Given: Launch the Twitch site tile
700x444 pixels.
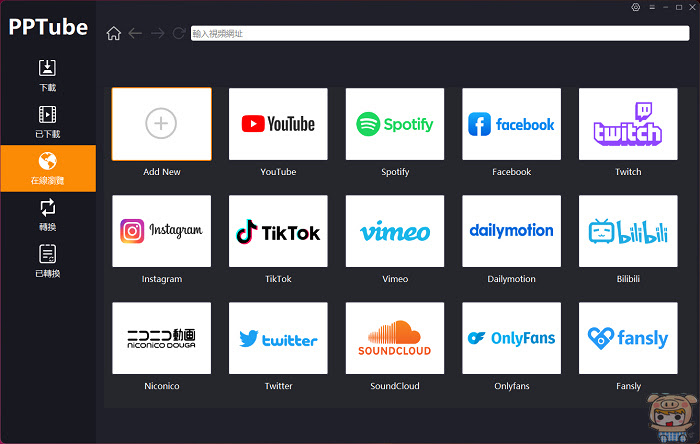Looking at the screenshot, I should 628,124.
